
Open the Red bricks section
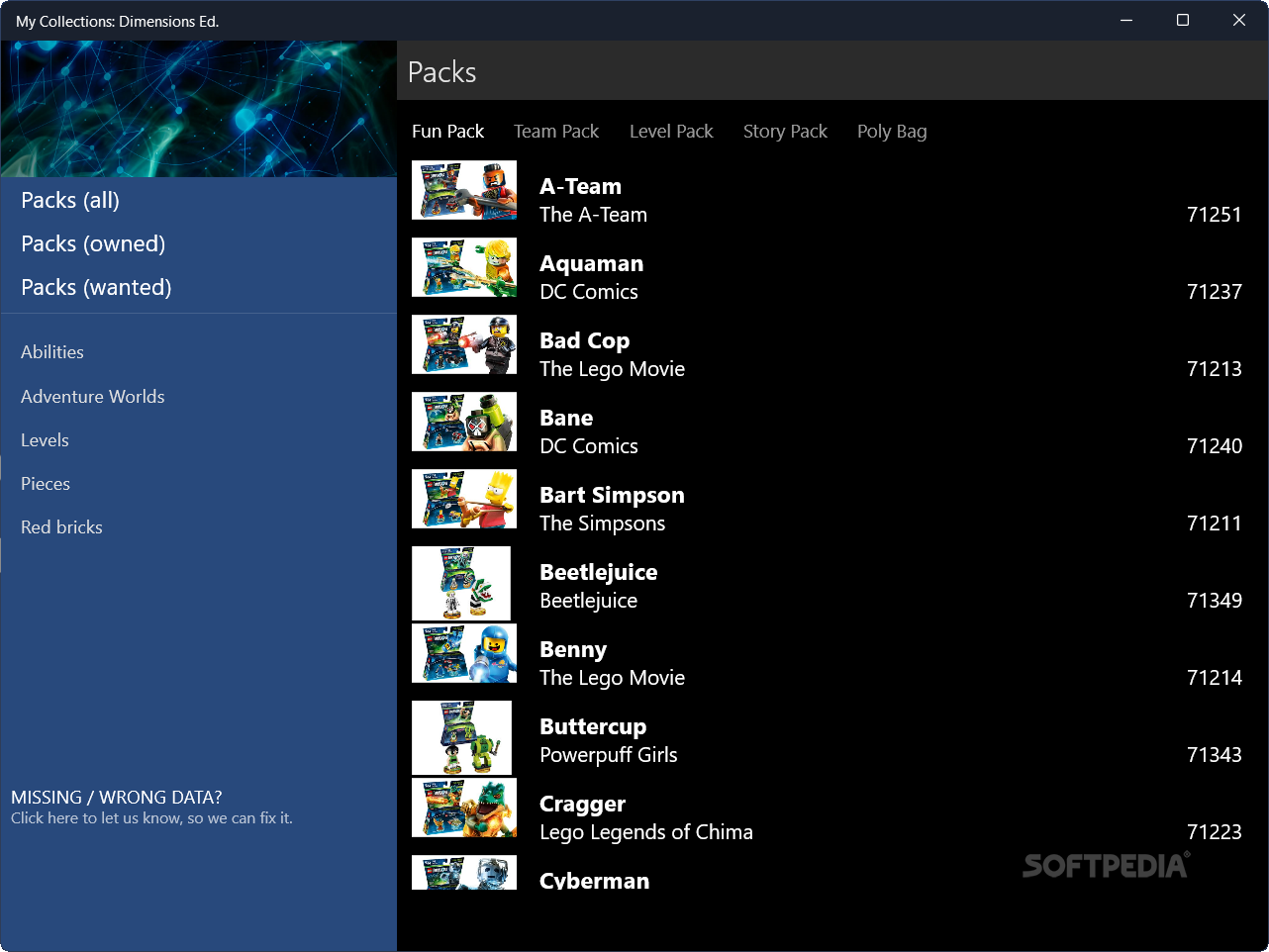(x=61, y=527)
